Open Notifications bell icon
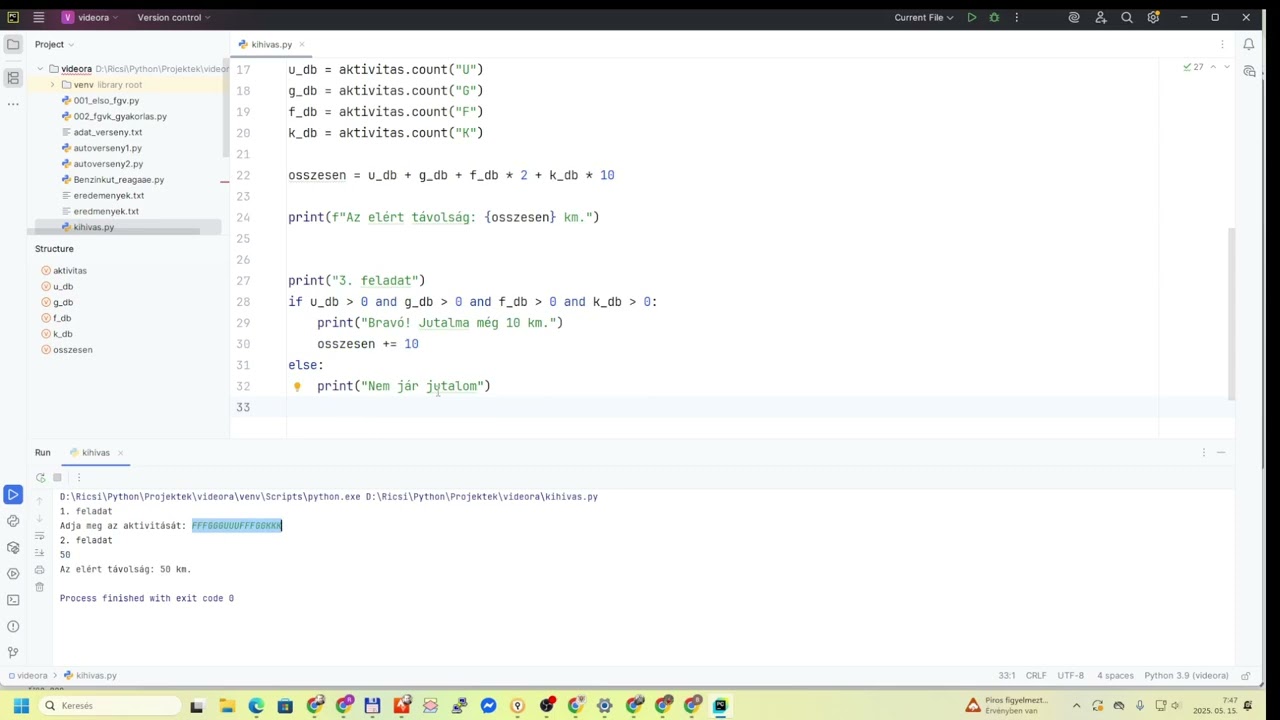 [x=1248, y=44]
